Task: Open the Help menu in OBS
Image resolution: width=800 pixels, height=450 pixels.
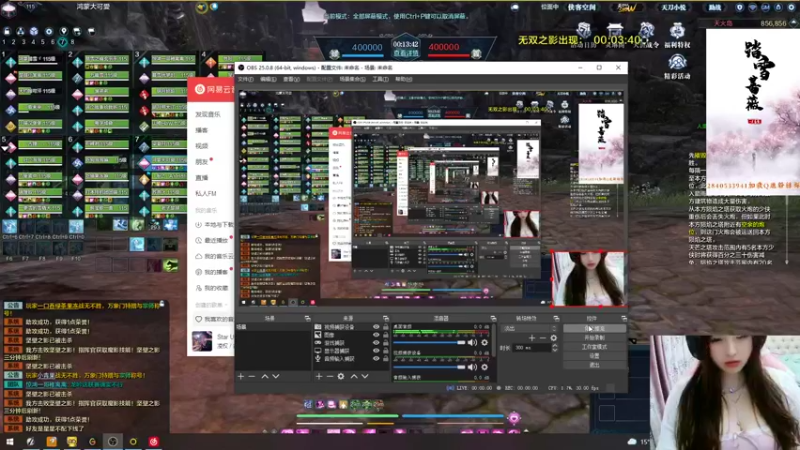Action: point(404,79)
